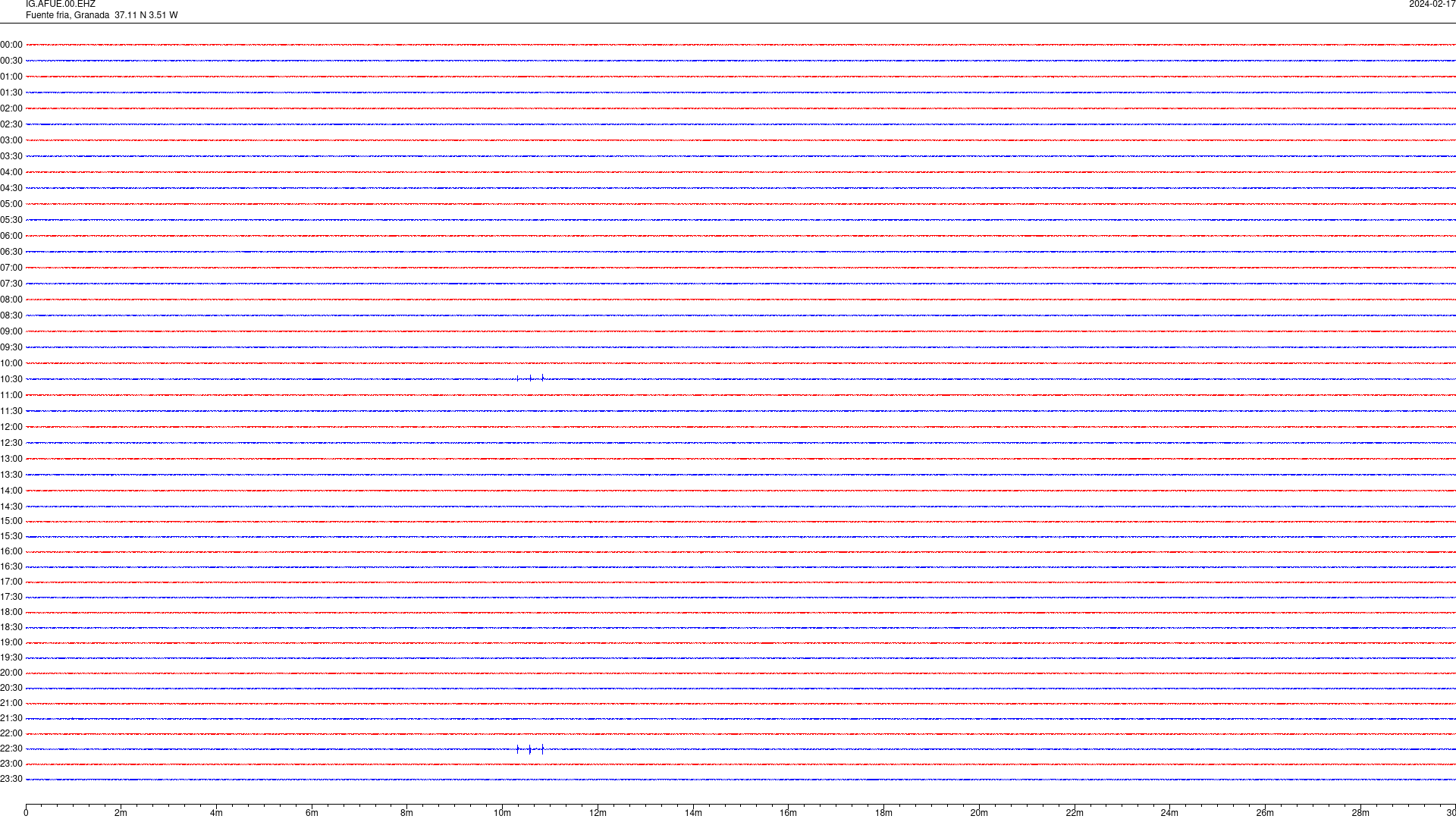This screenshot has height=819, width=1456.
Task: Select the 16:30 trace time label
Action: 11,566
